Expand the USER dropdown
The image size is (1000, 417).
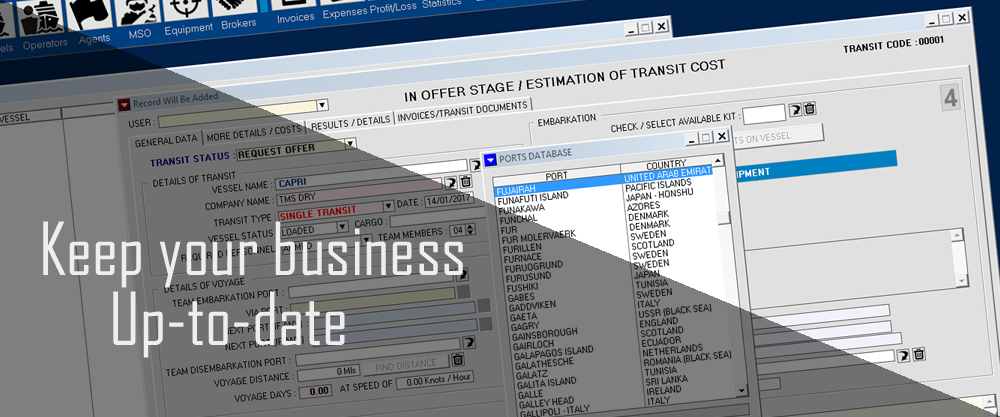(x=322, y=105)
